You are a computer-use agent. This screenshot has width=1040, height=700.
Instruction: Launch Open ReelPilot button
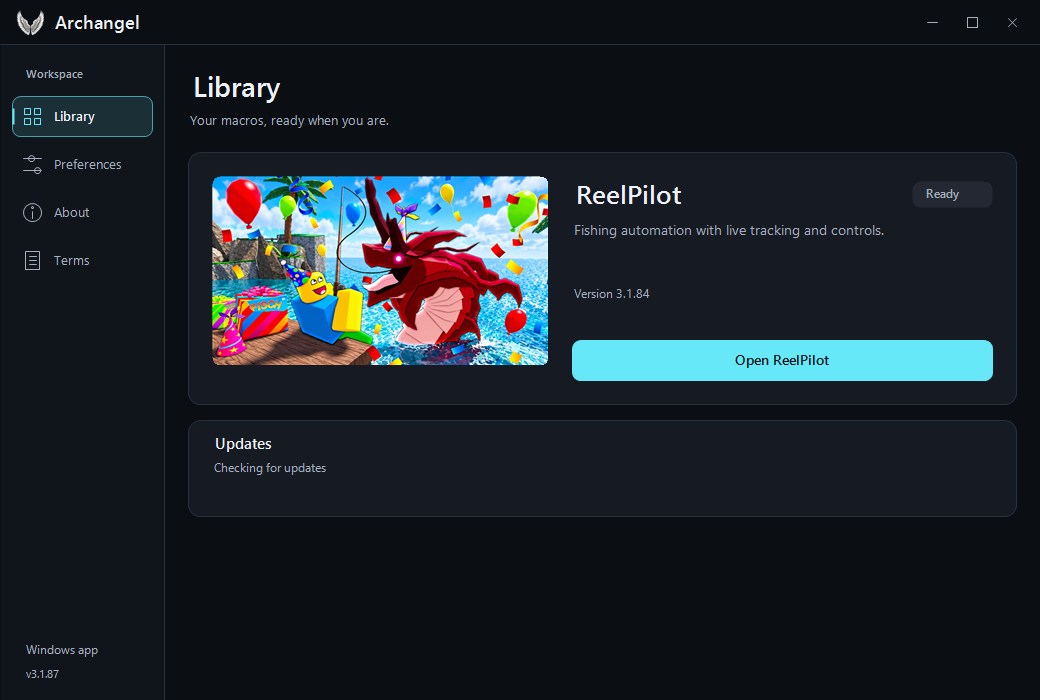click(x=782, y=360)
